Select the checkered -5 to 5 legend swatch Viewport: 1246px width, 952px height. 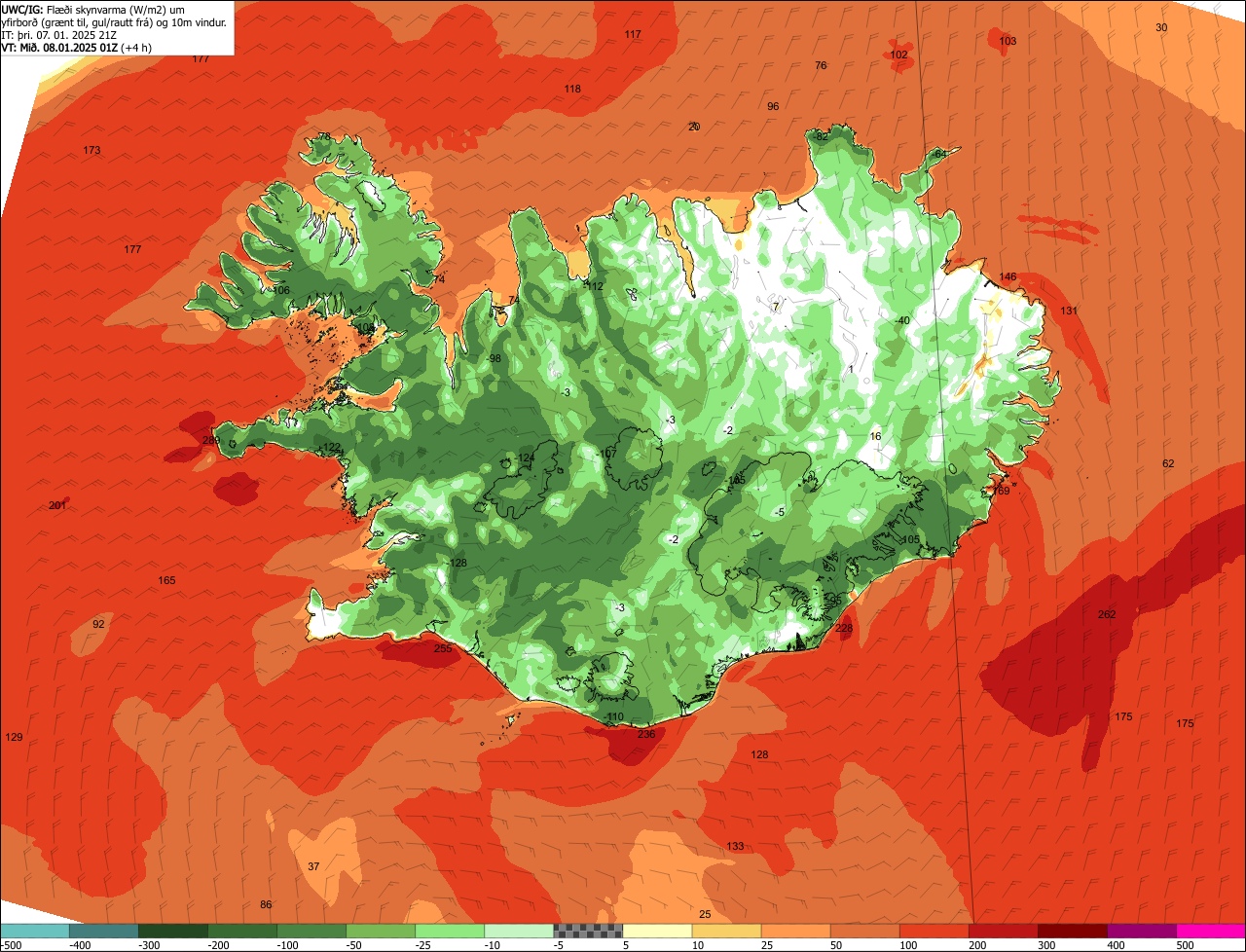(x=588, y=931)
